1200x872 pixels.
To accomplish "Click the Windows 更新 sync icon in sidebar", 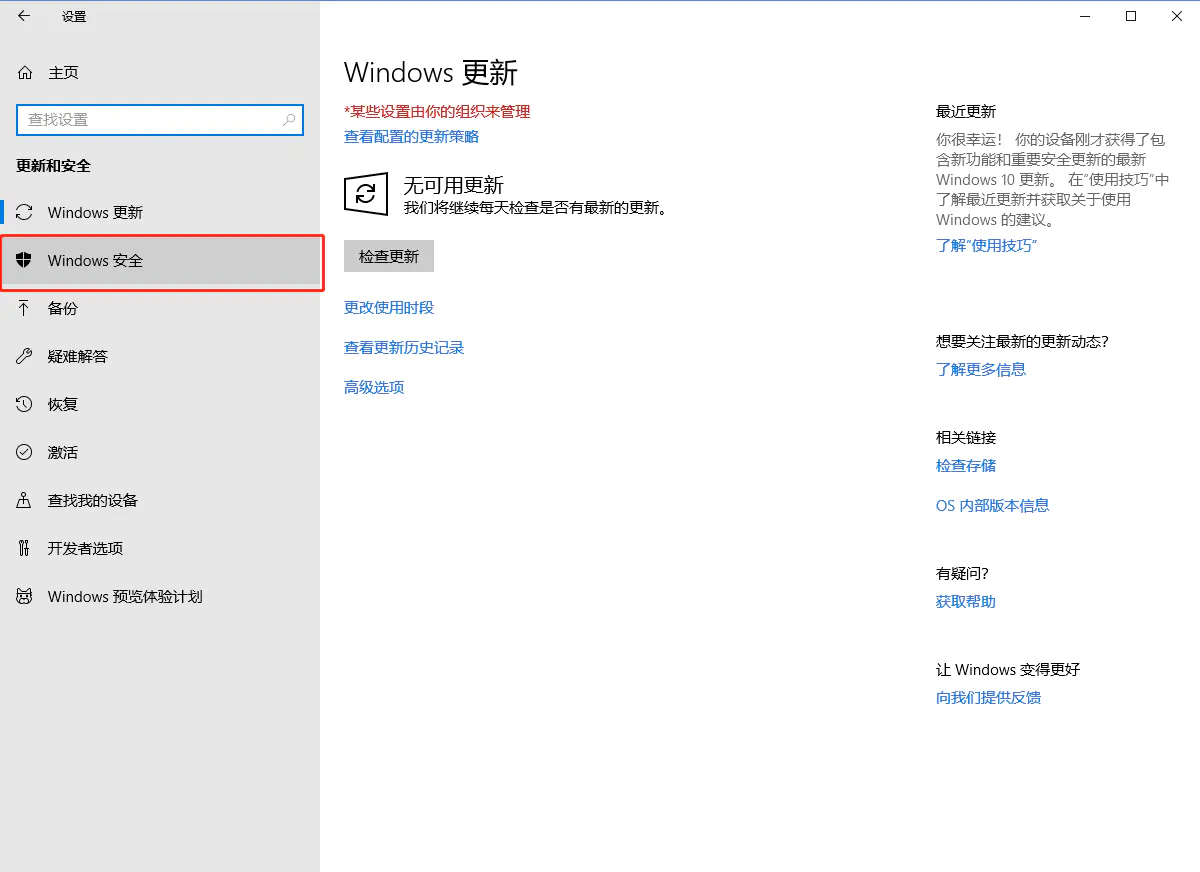I will click(x=25, y=212).
